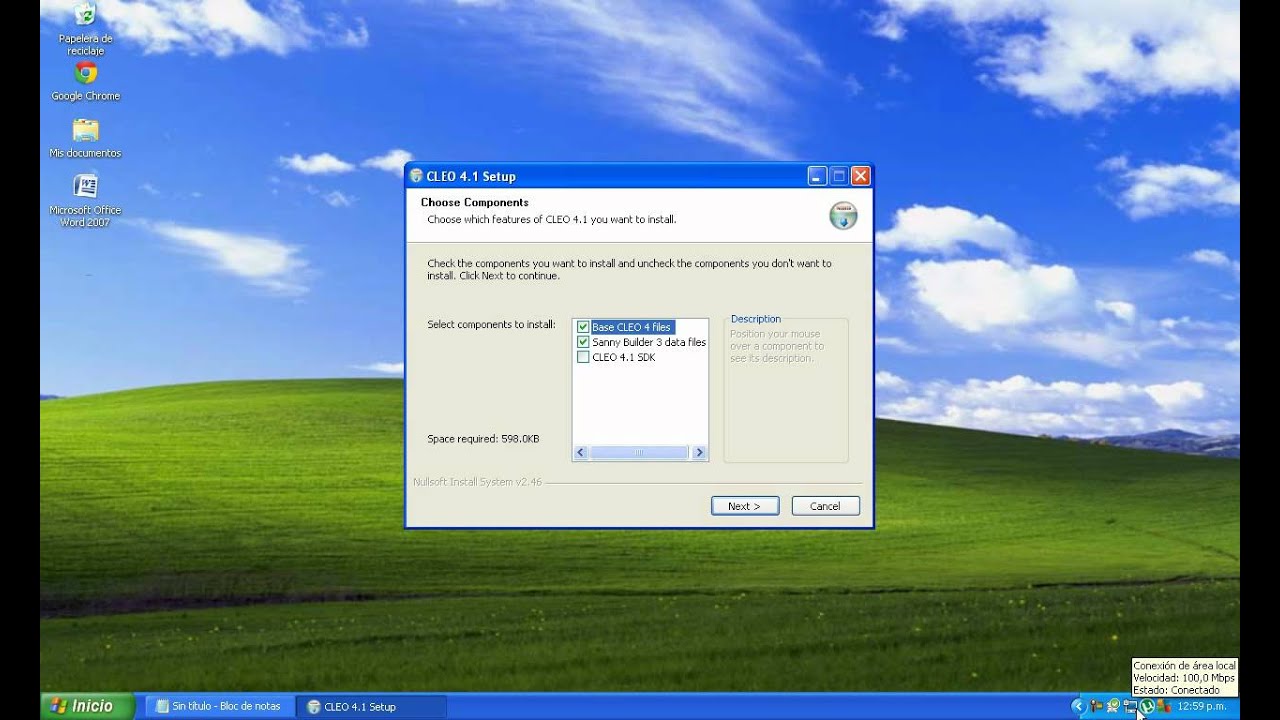Select the Microsoft Office Word 2007 icon
1280x720 pixels.
86,200
